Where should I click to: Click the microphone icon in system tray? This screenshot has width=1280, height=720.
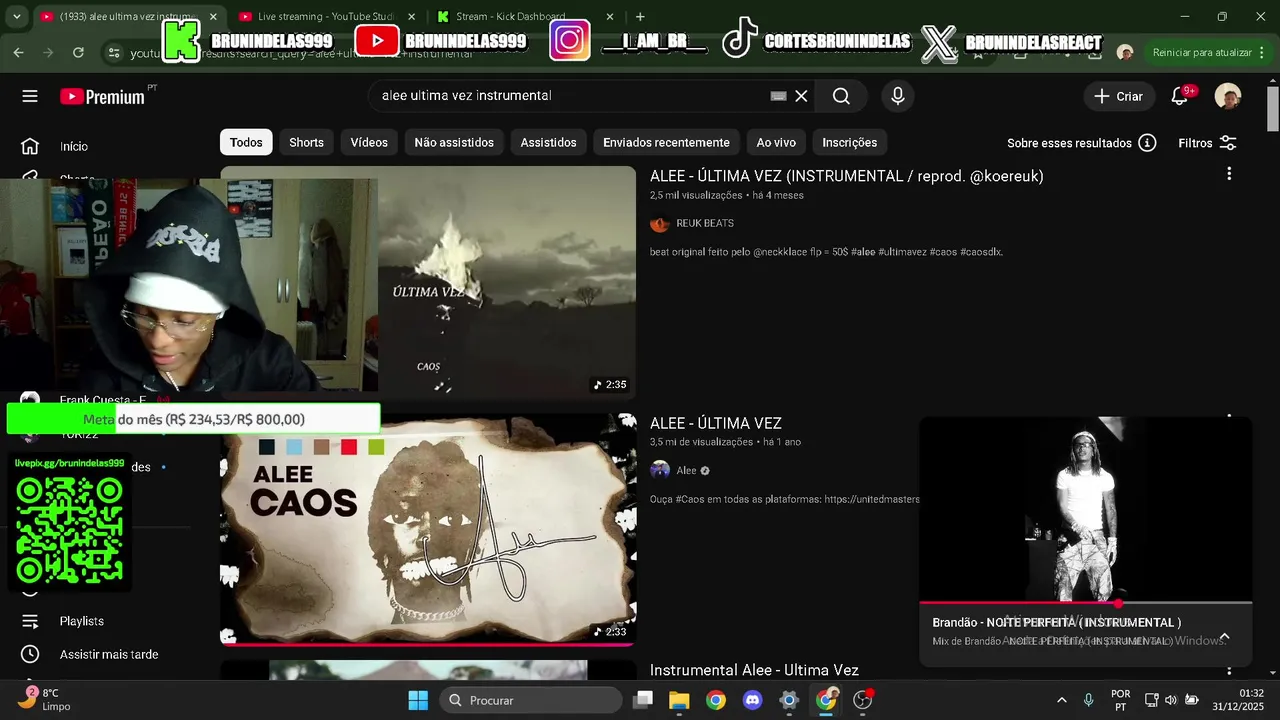tap(1088, 700)
